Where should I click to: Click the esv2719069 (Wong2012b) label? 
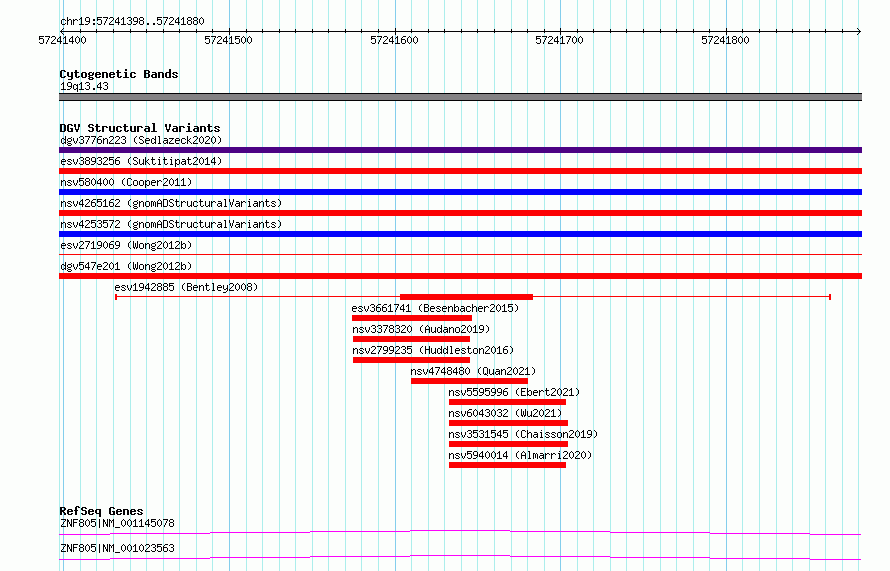[126, 245]
